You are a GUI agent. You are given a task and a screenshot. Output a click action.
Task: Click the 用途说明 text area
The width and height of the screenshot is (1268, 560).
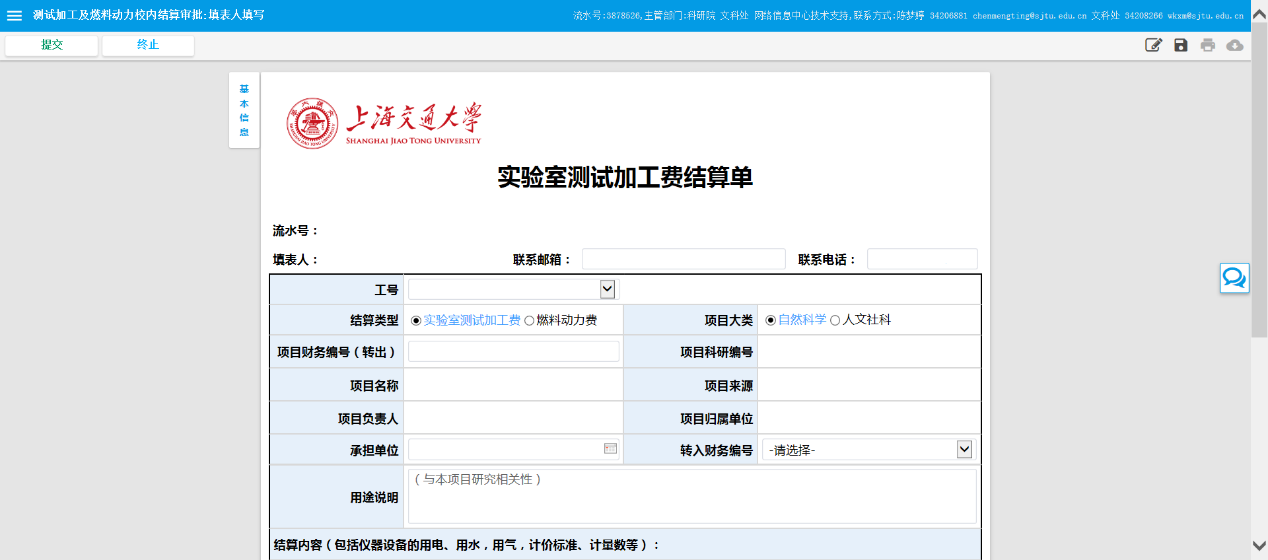tap(691, 496)
